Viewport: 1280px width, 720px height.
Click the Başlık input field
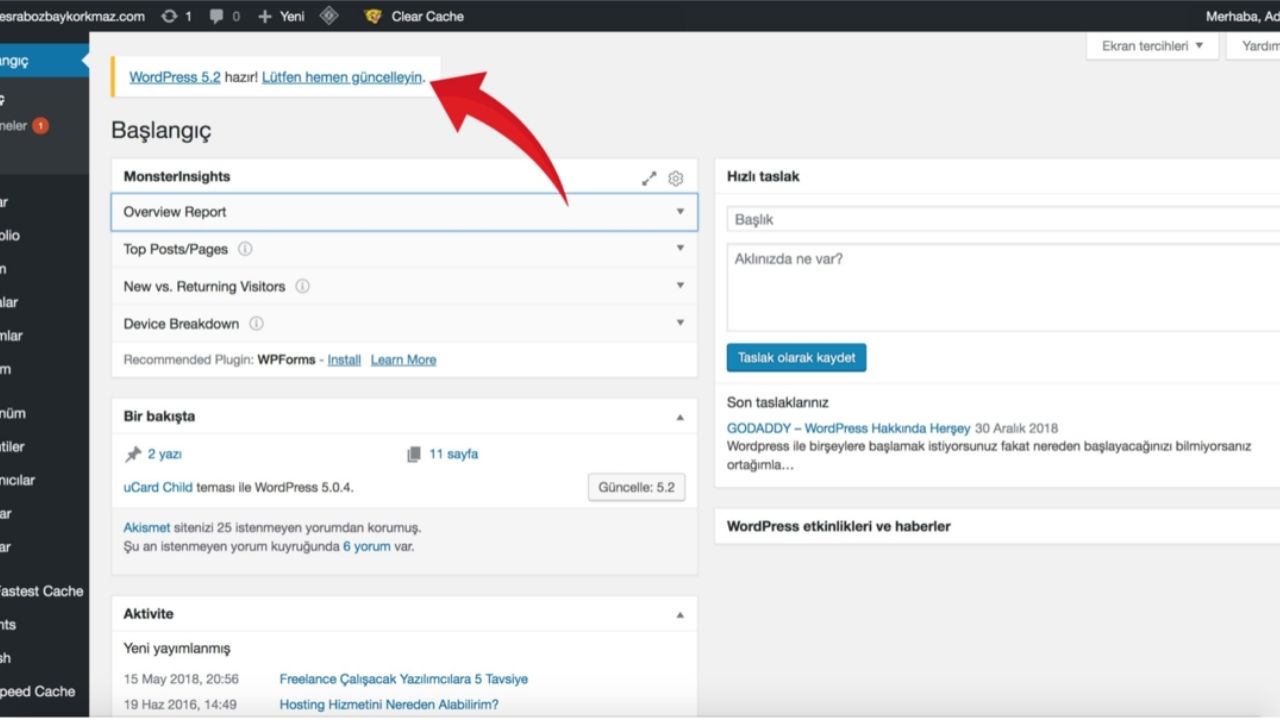click(1003, 219)
